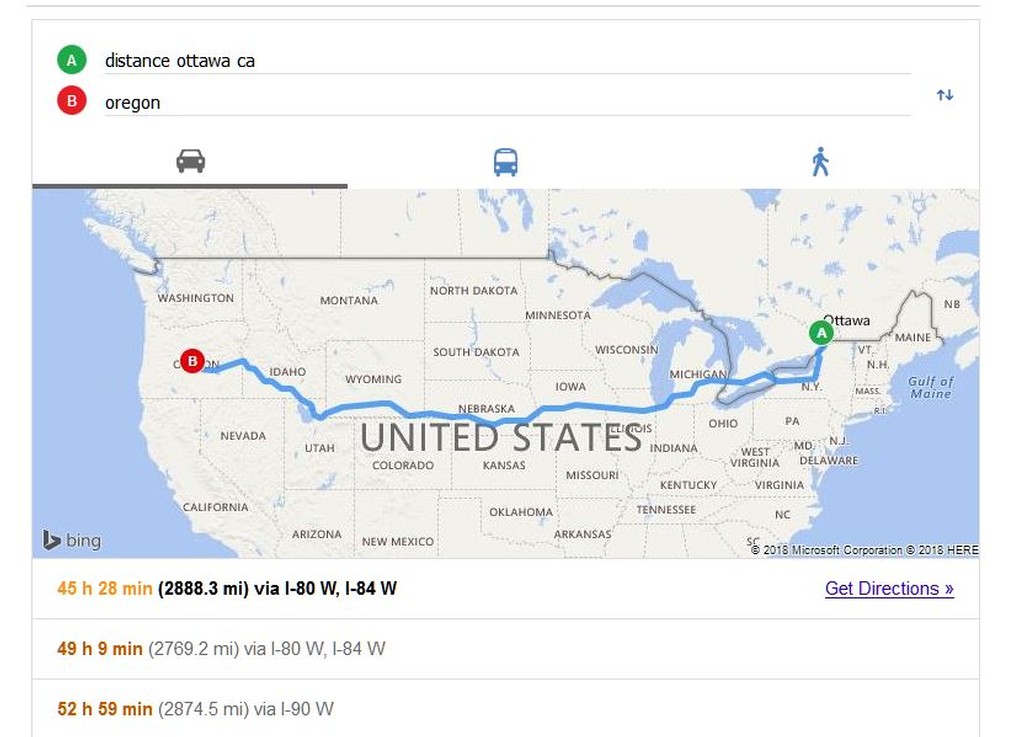This screenshot has width=1024, height=737.
Task: Click the Bing logo on the map
Action: point(72,541)
